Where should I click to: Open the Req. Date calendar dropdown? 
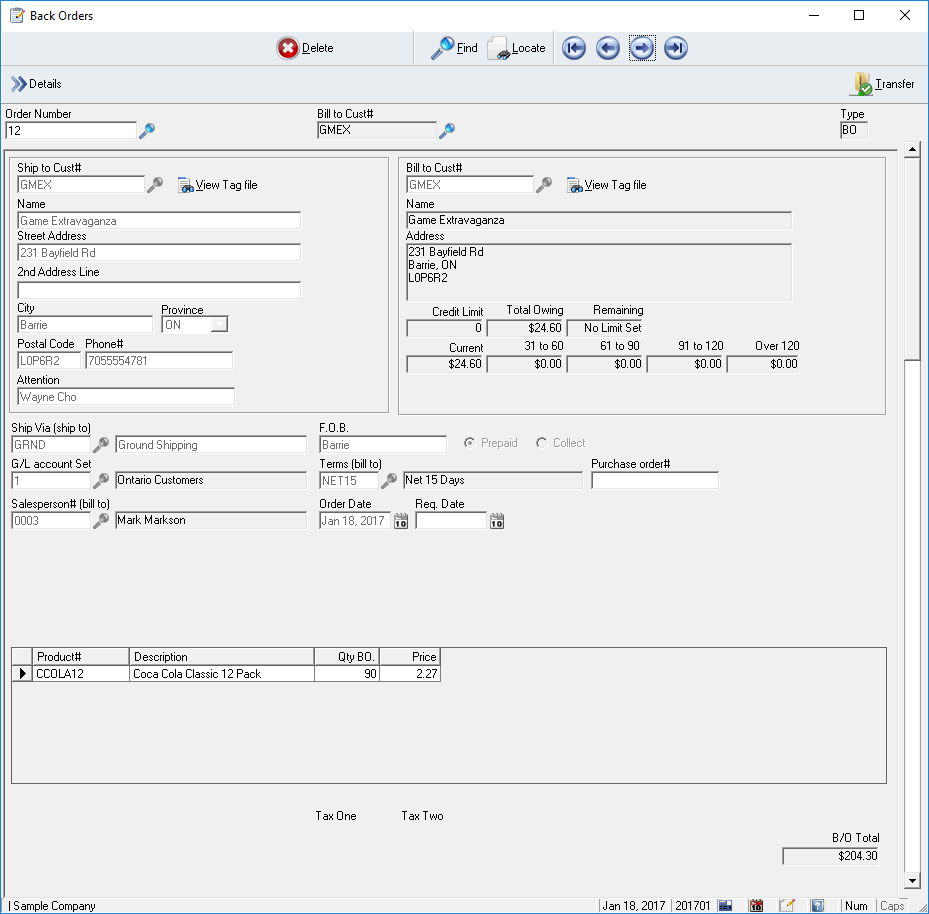click(497, 521)
